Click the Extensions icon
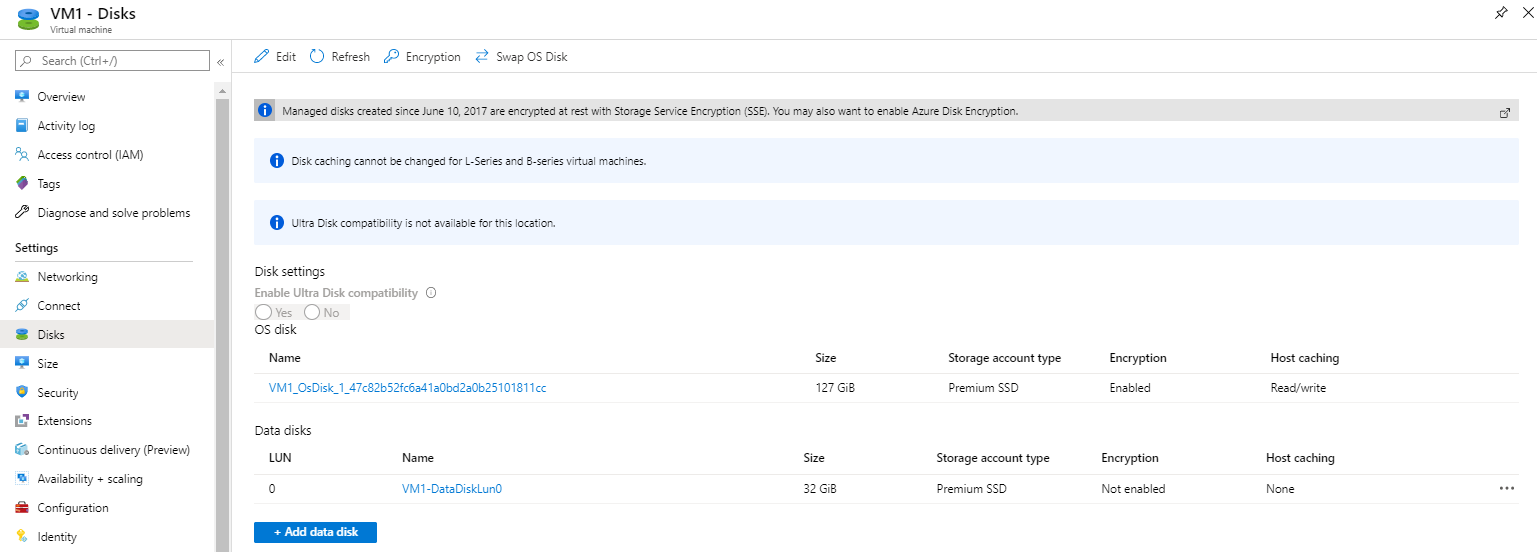 pyautogui.click(x=22, y=421)
